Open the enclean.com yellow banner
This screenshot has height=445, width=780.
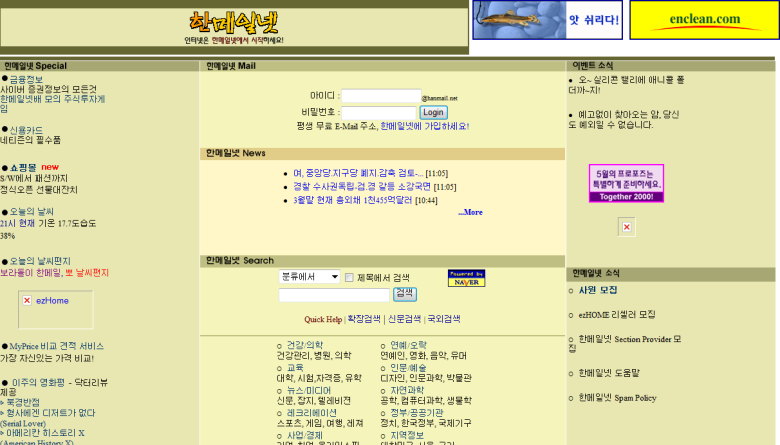(x=704, y=20)
